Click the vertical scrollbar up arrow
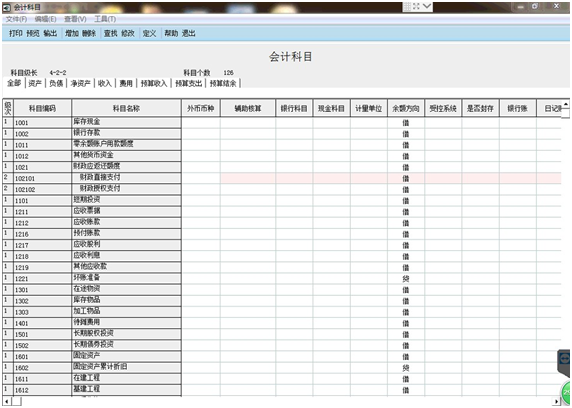This screenshot has width=572, height=408. [565, 104]
